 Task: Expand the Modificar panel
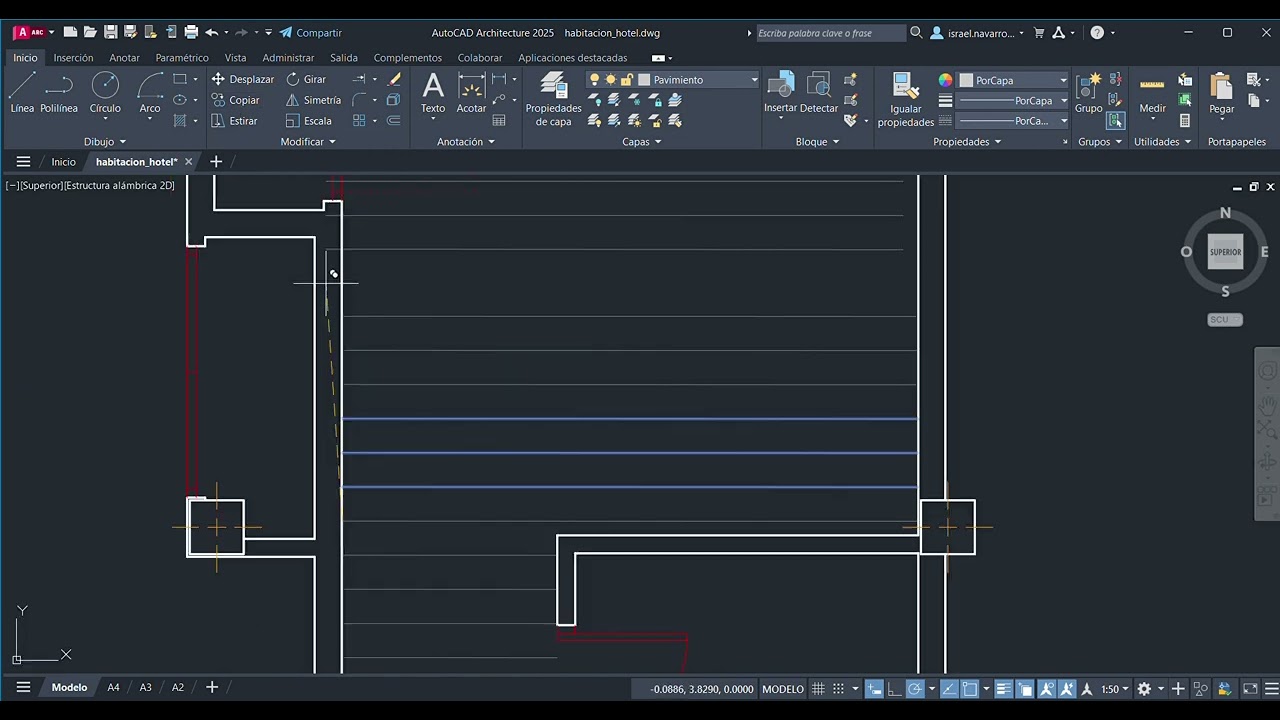point(308,142)
